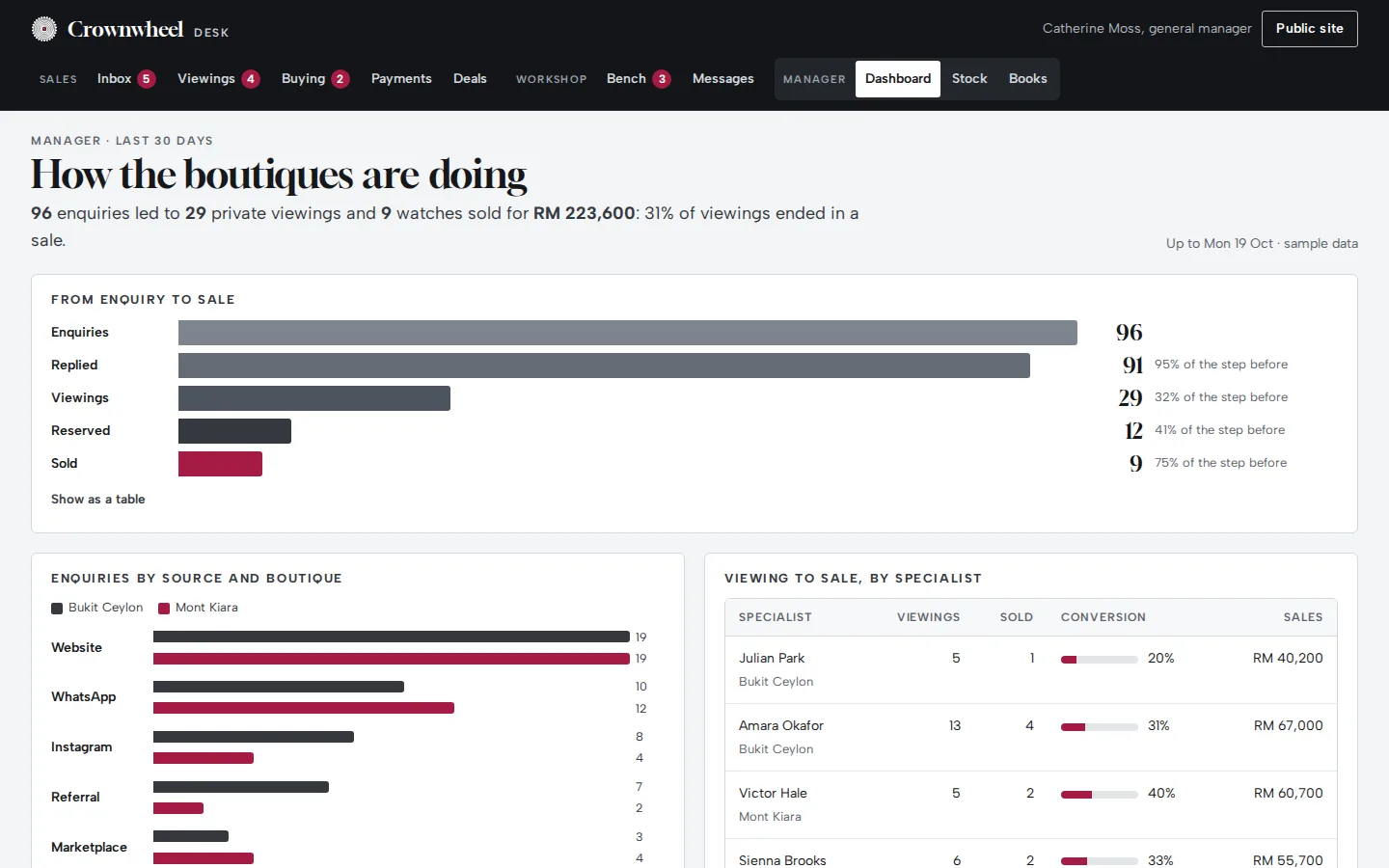Click the Viewings funnel bar

(x=314, y=398)
